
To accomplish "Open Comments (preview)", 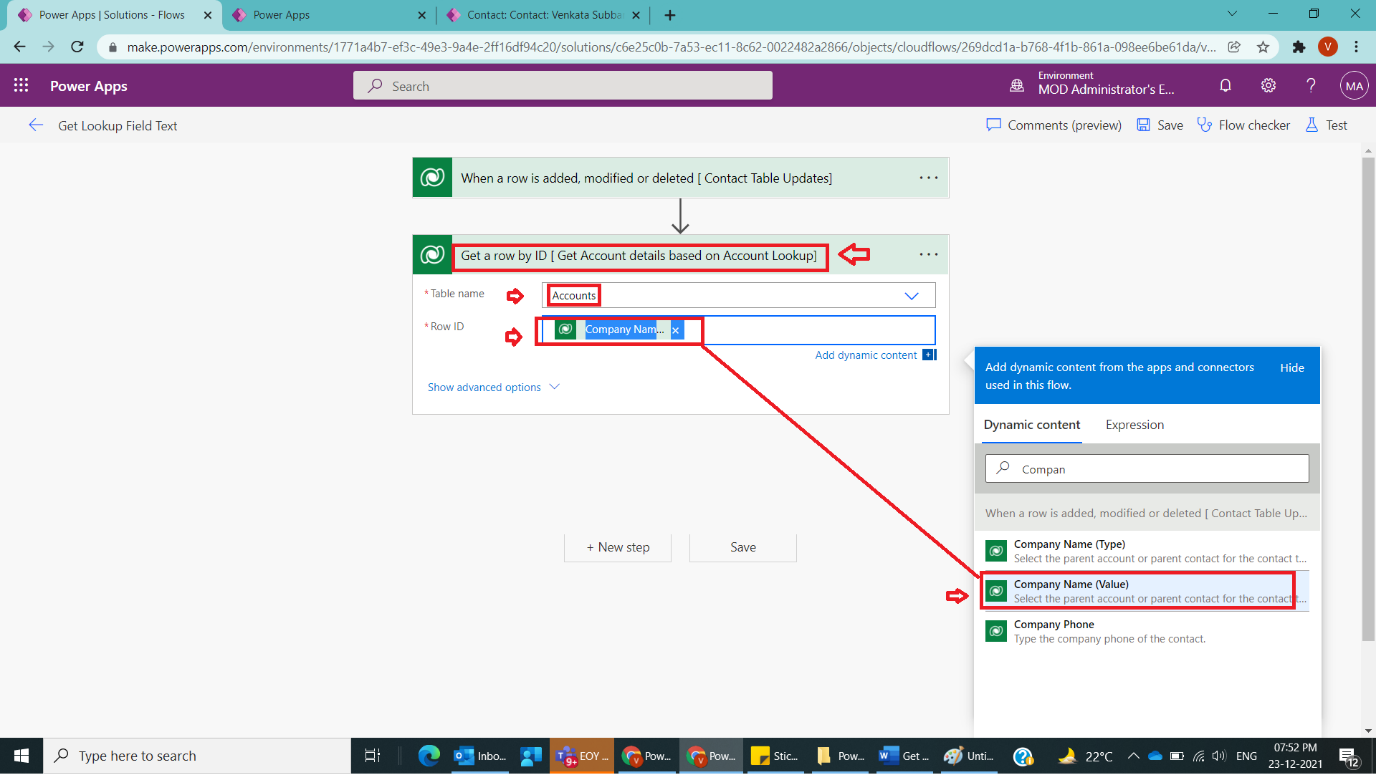I will [x=1053, y=125].
